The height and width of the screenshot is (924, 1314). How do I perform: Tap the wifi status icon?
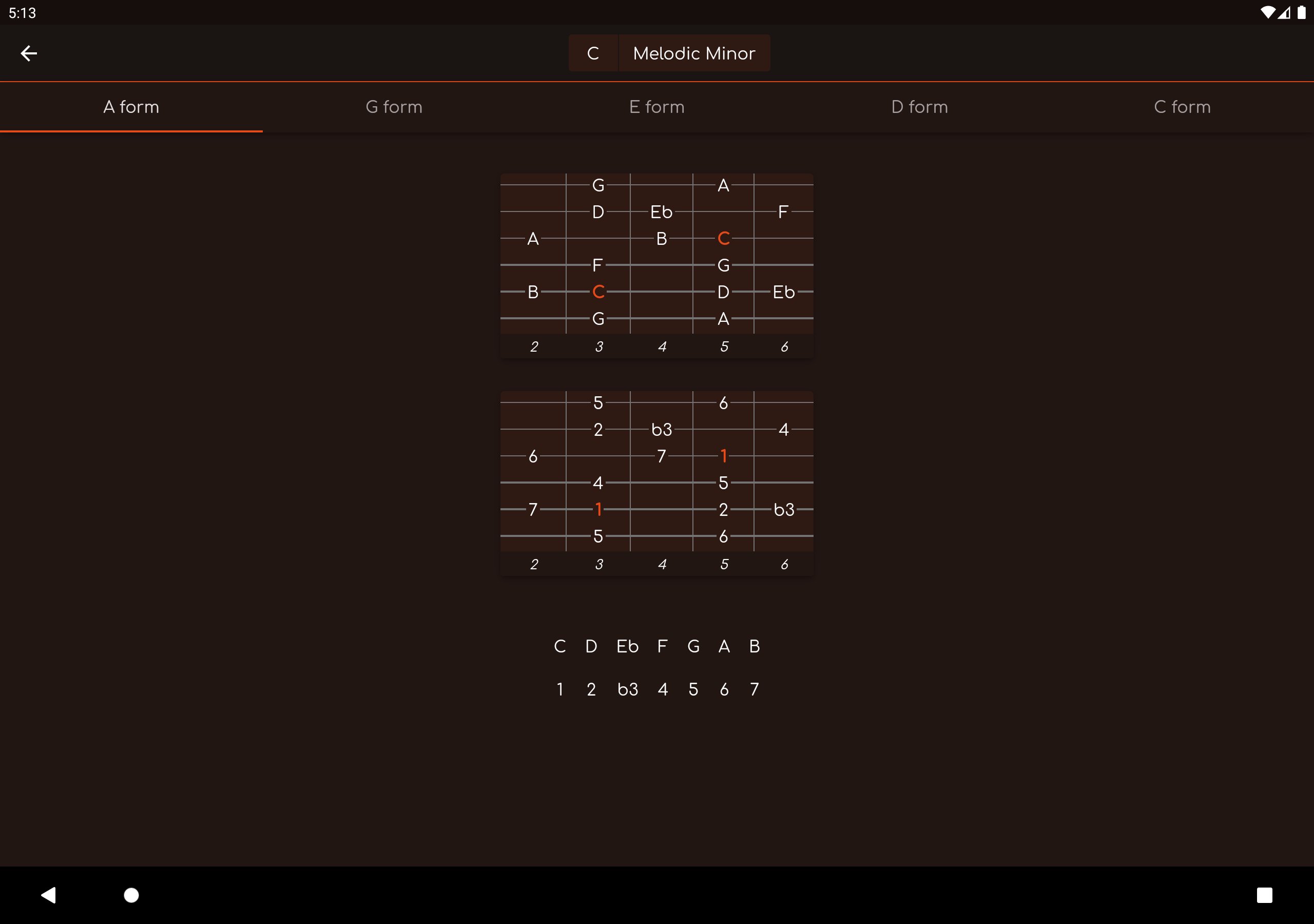(1267, 13)
